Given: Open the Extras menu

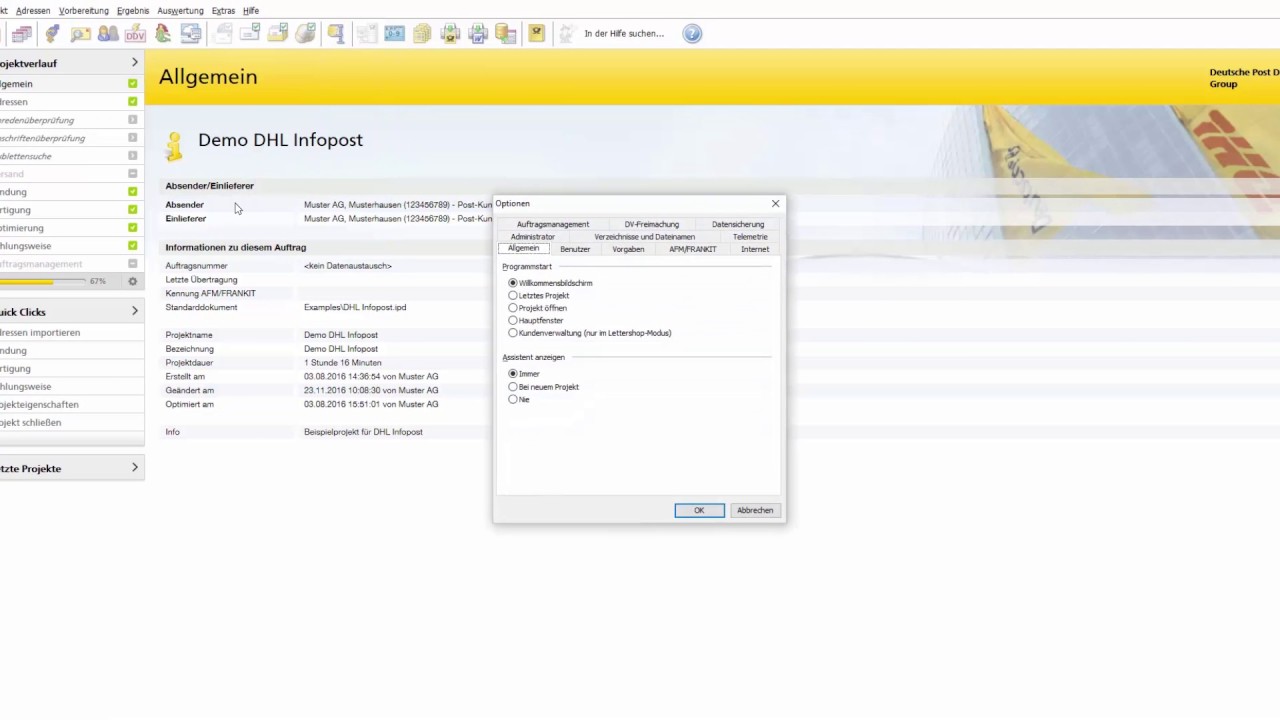Looking at the screenshot, I should pos(223,11).
